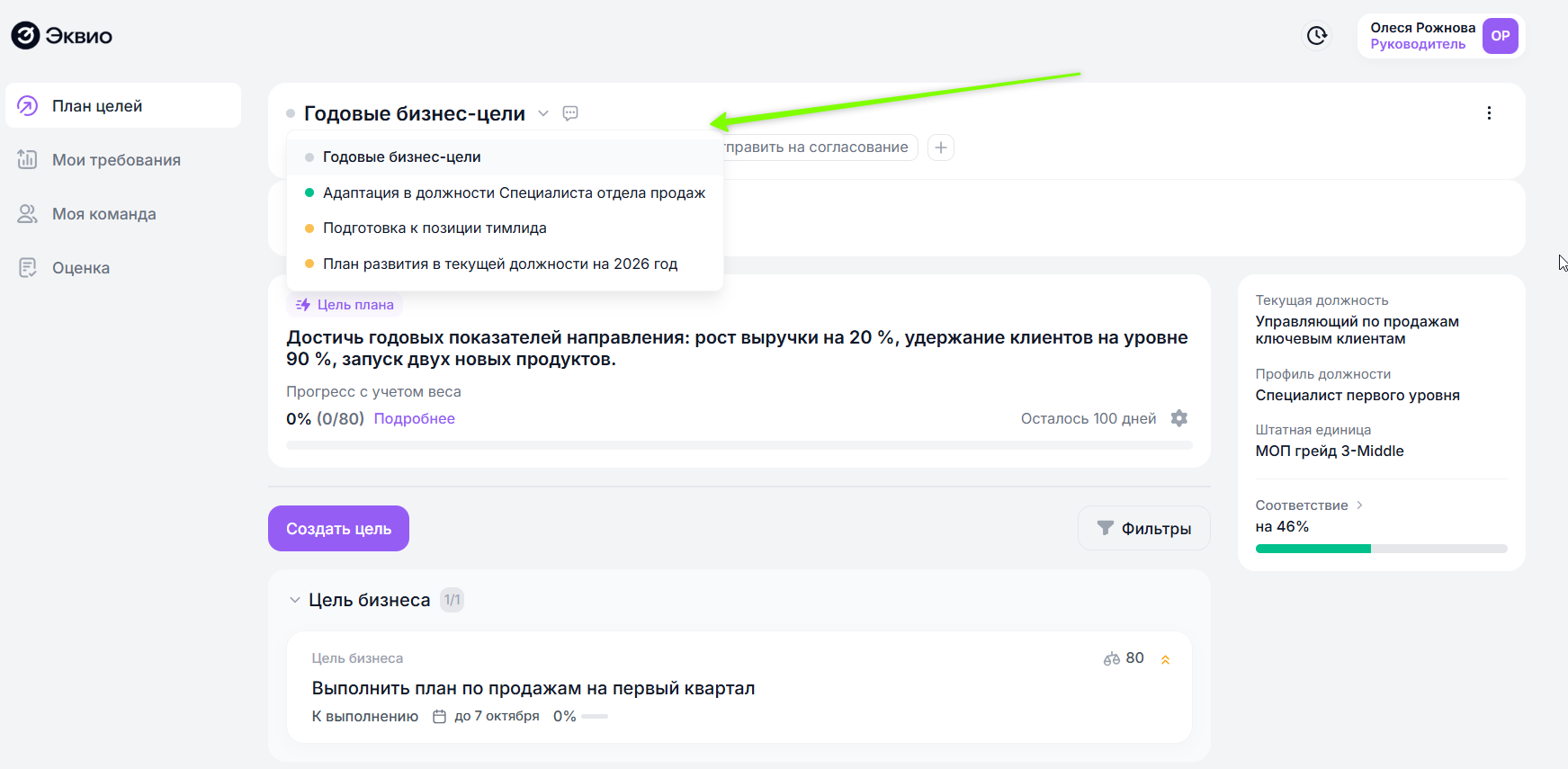Open the history clock icon
The image size is (1568, 769).
1317,35
